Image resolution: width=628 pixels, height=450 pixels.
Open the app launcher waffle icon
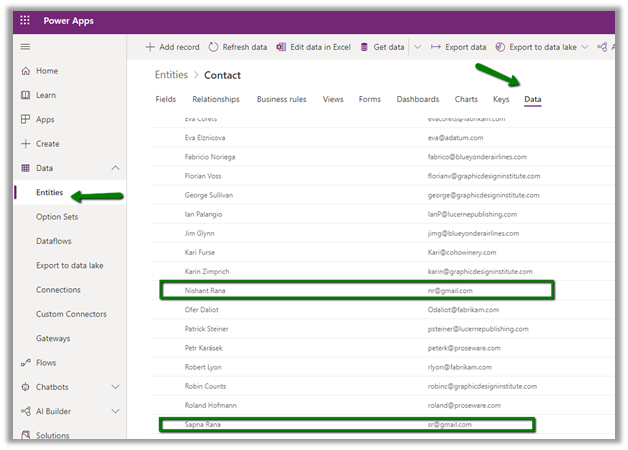25,20
